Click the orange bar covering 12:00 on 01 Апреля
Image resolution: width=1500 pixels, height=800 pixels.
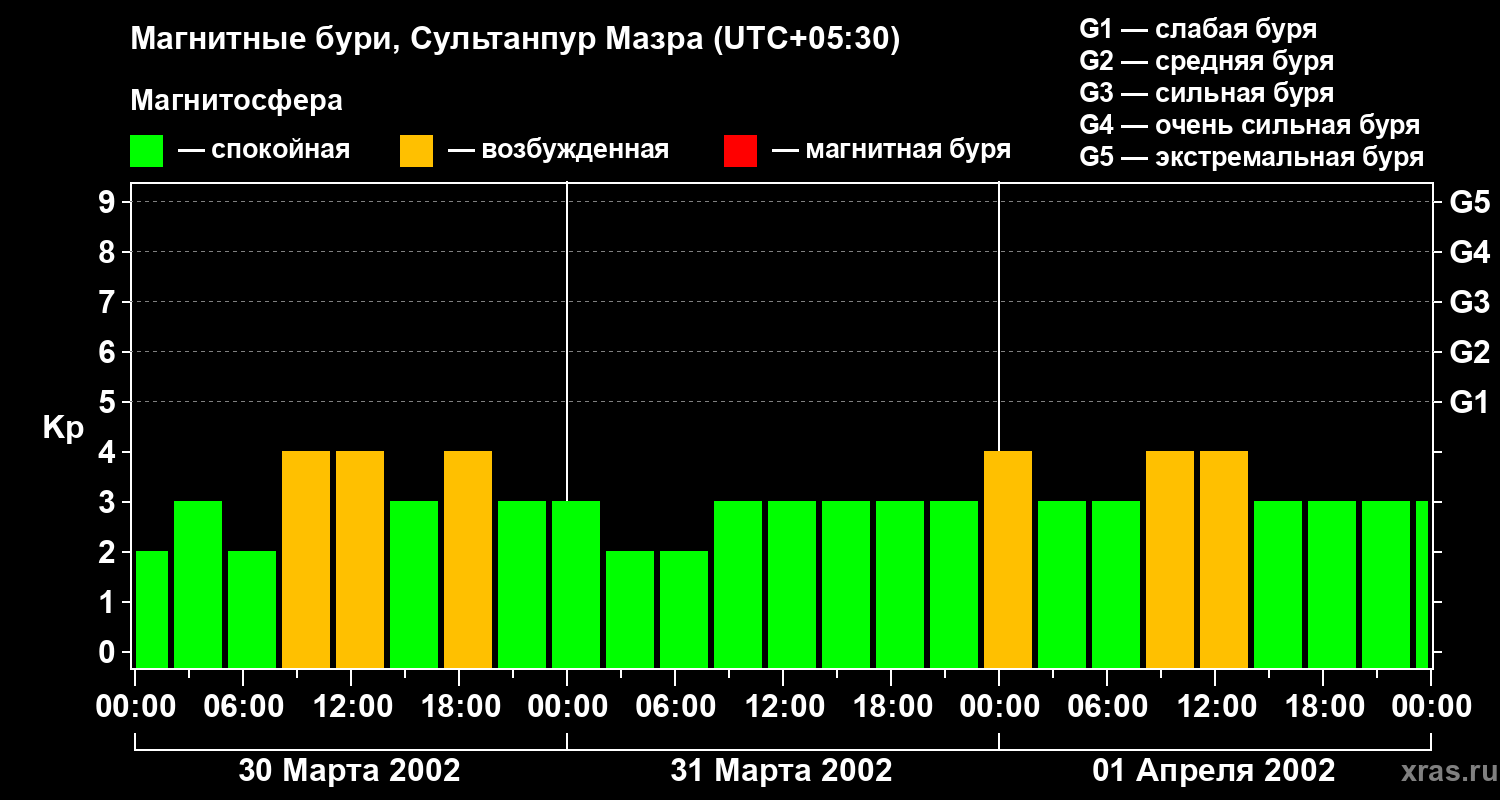1224,560
